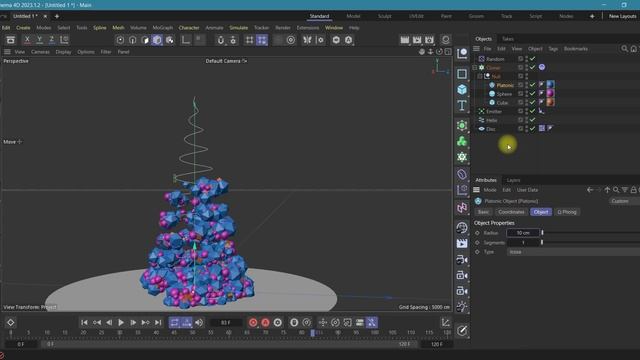The image size is (640, 360).
Task: Click the pink deformer palette icon
Action: click(462, 208)
